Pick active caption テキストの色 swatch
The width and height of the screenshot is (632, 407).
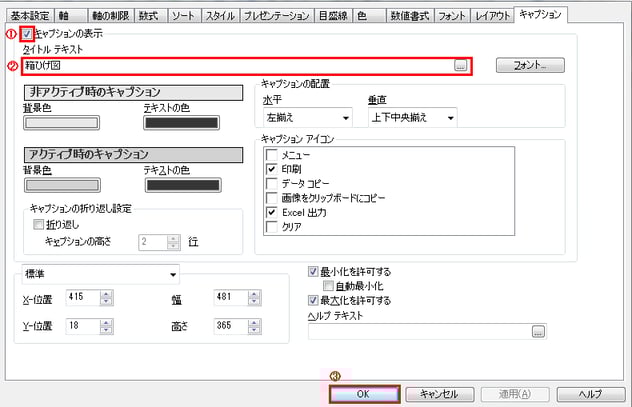(x=183, y=185)
